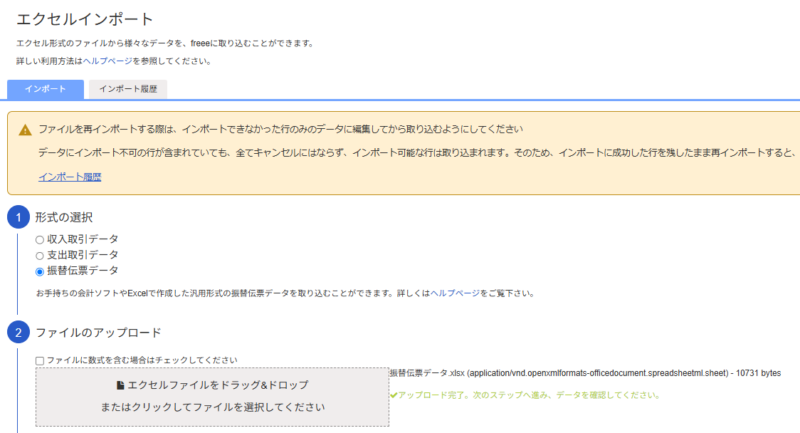Open the インポート履歴 tab
The height and width of the screenshot is (433, 800).
pyautogui.click(x=128, y=89)
